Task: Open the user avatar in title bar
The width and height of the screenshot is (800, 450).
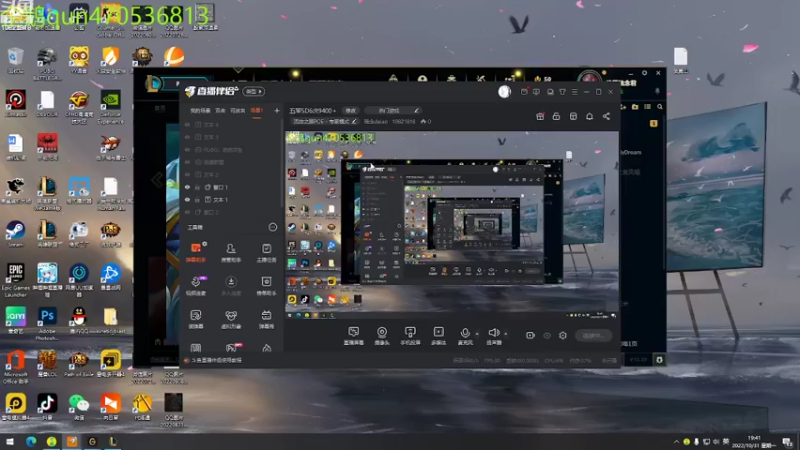Action: click(x=505, y=91)
